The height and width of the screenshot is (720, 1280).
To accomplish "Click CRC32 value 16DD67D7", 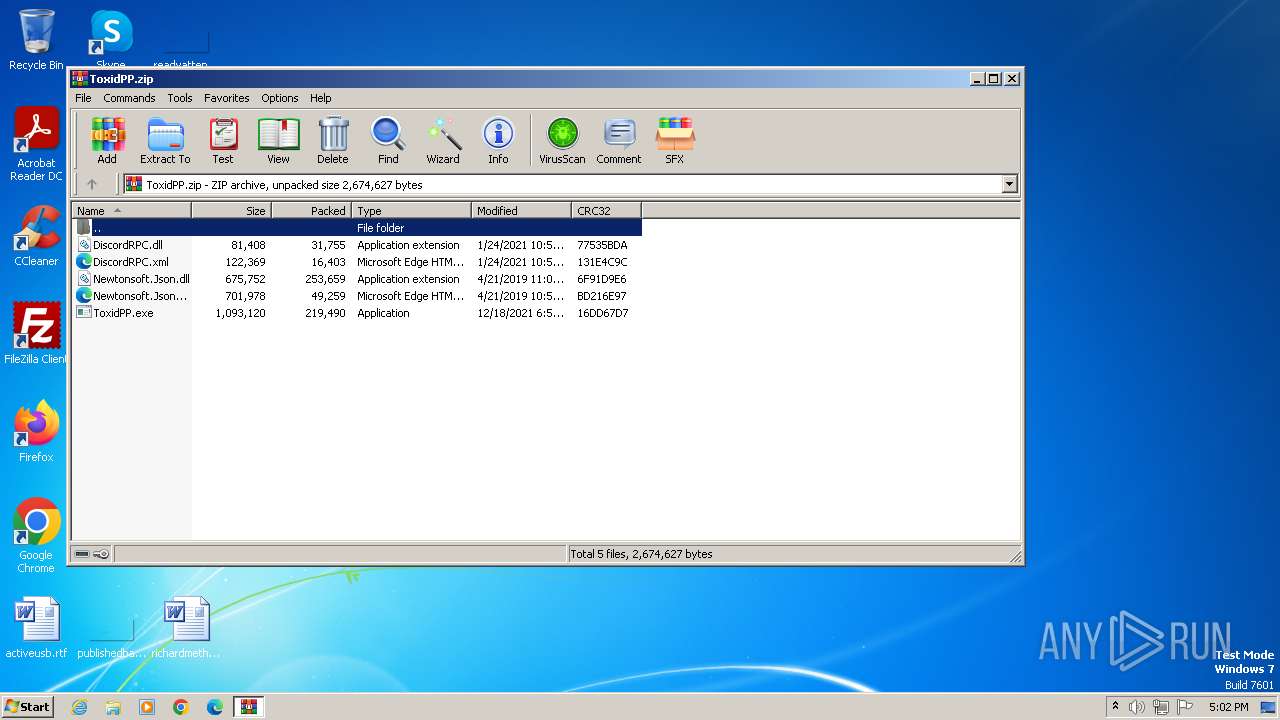I will click(x=602, y=313).
